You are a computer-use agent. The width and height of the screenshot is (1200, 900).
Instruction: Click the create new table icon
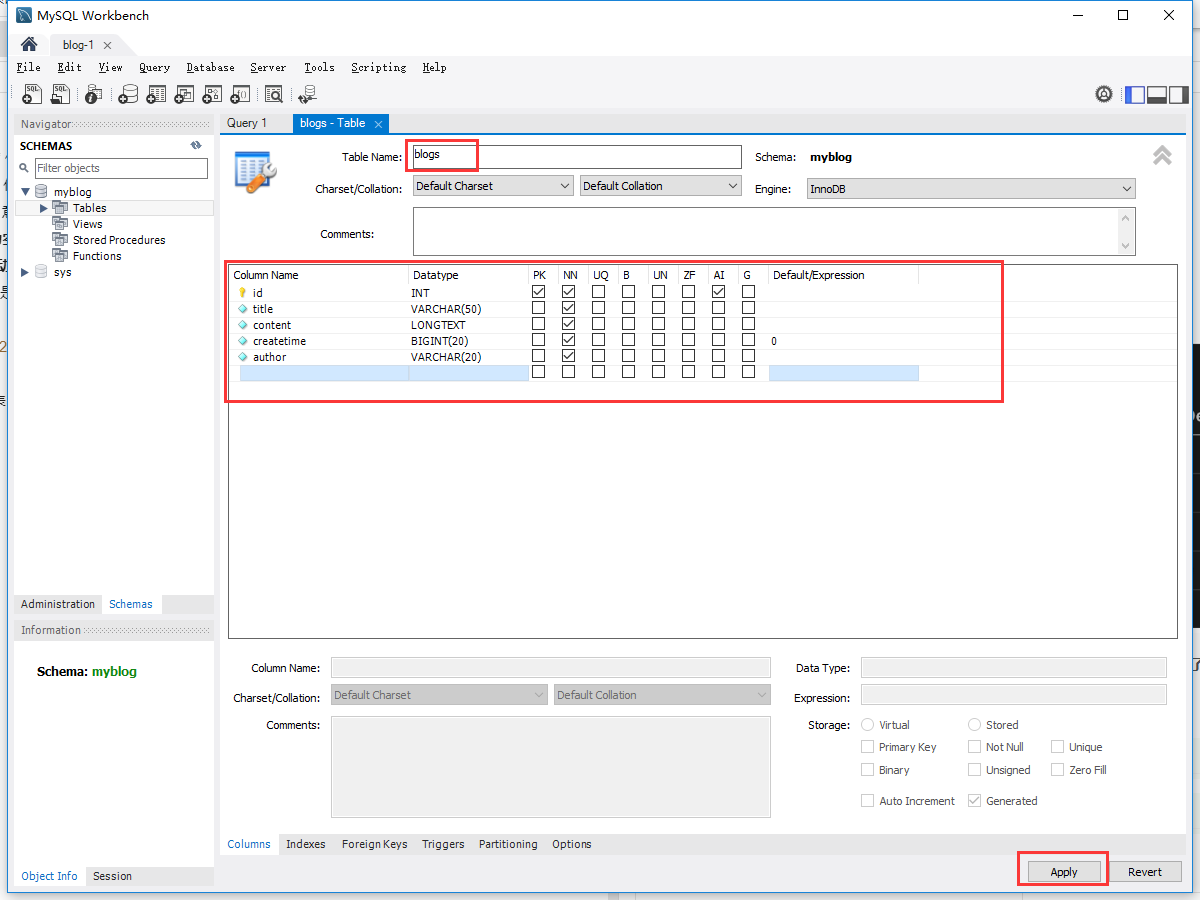pos(156,94)
